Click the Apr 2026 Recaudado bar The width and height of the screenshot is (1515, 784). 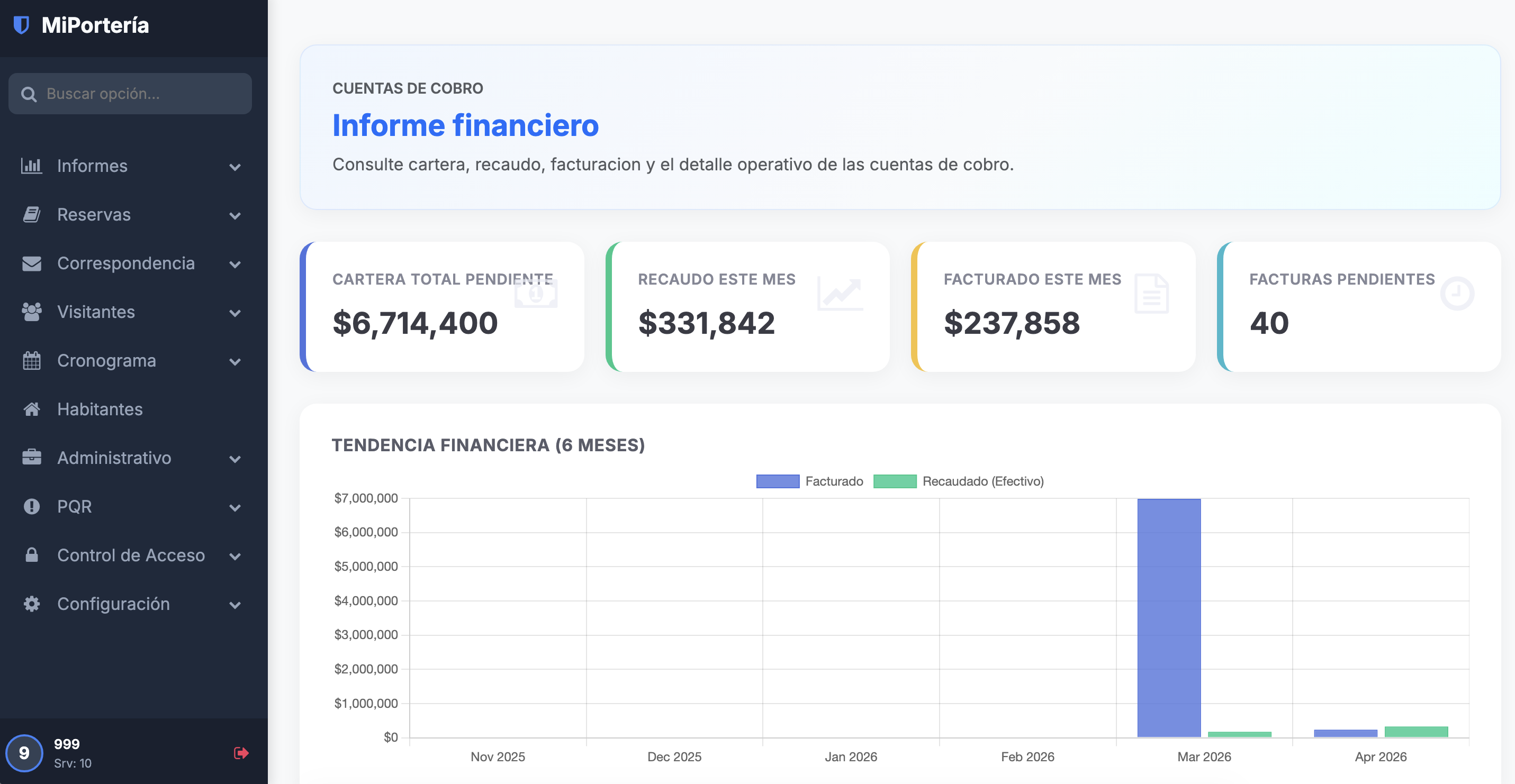point(1415,732)
